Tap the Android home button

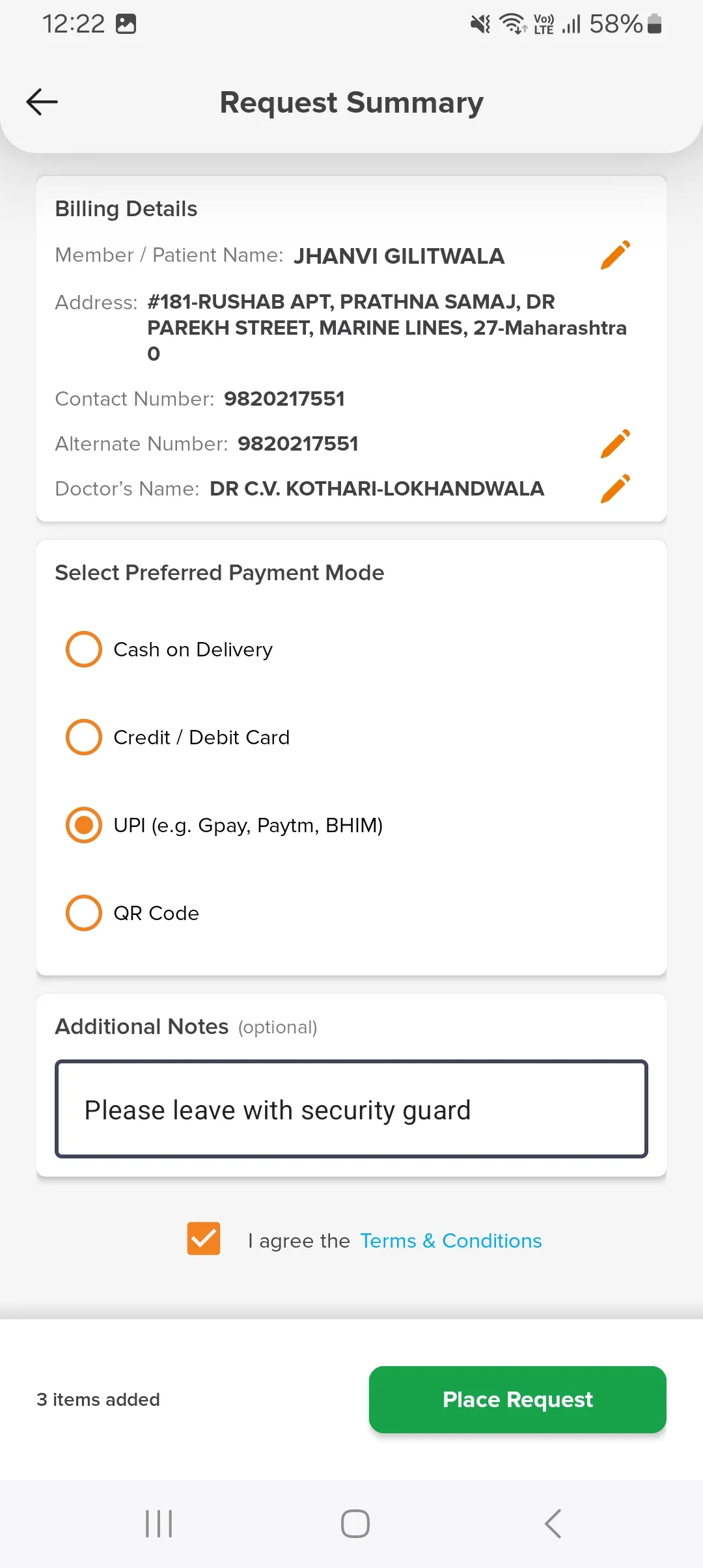355,1524
